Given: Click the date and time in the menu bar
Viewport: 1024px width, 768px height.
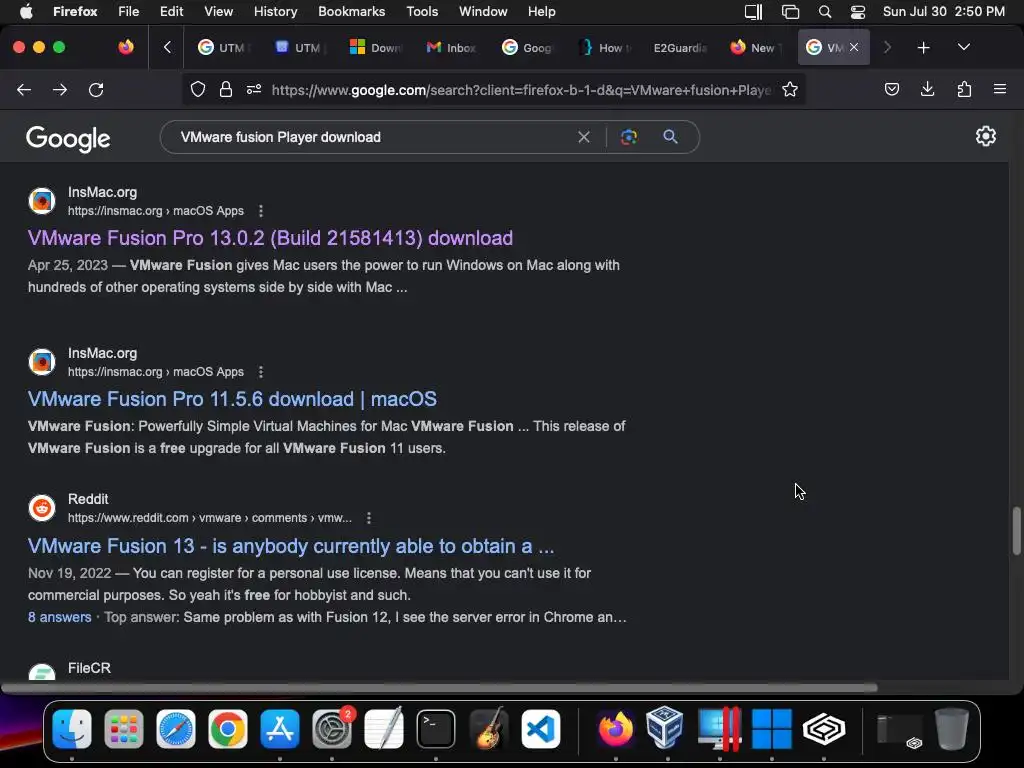Looking at the screenshot, I should click(944, 11).
